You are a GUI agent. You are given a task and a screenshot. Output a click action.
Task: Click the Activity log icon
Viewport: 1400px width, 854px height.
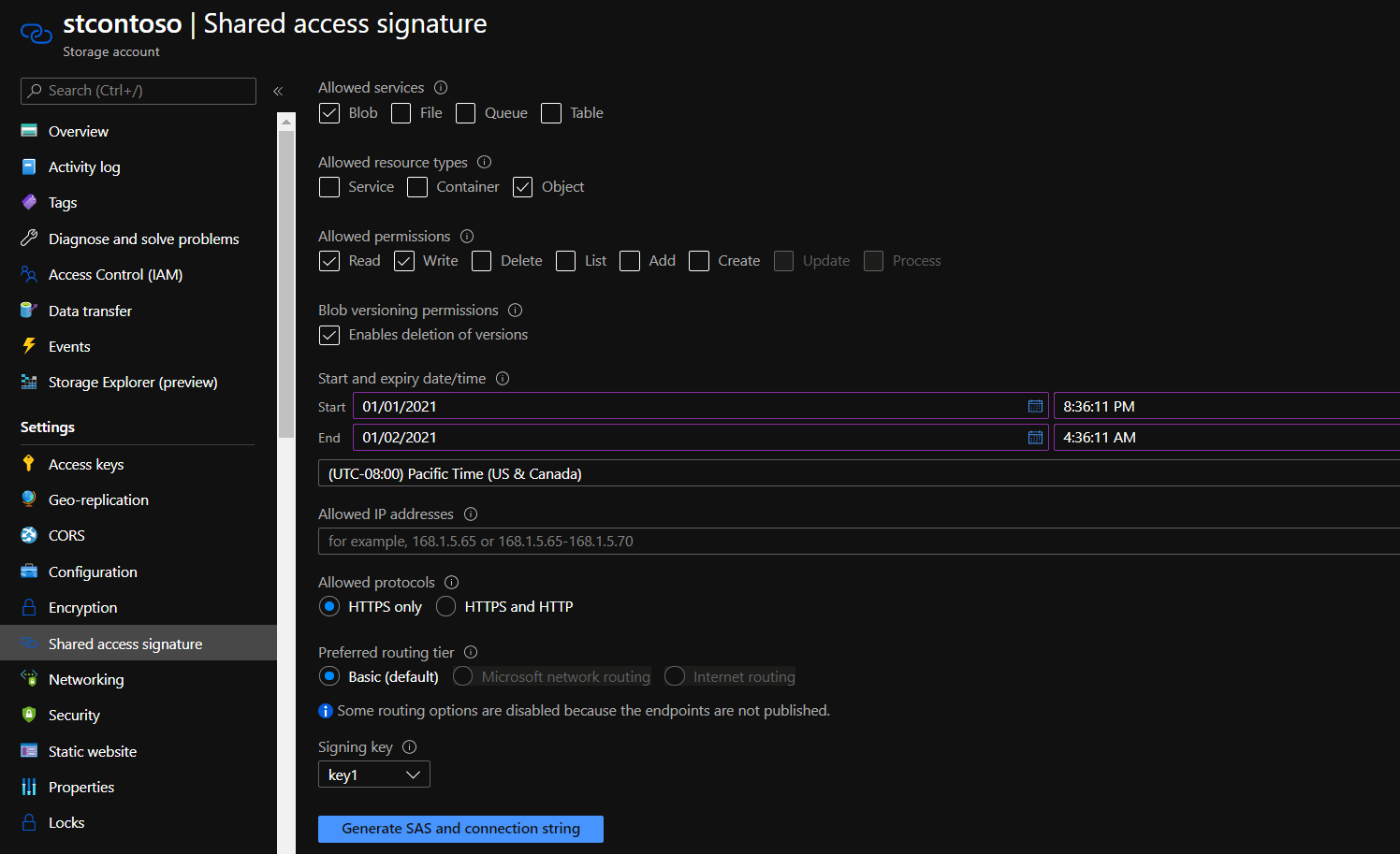pos(29,166)
